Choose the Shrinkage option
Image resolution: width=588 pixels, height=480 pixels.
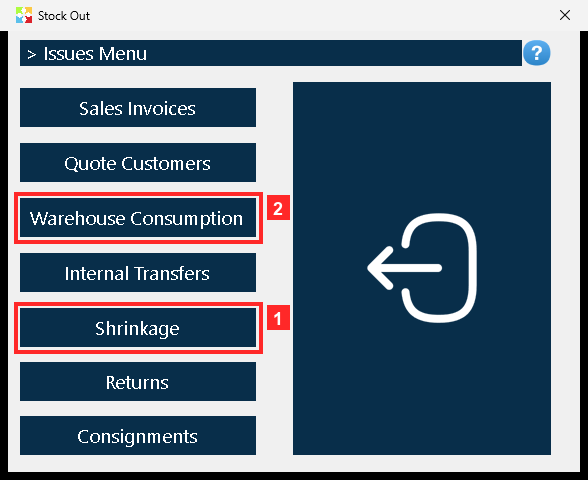click(x=138, y=328)
